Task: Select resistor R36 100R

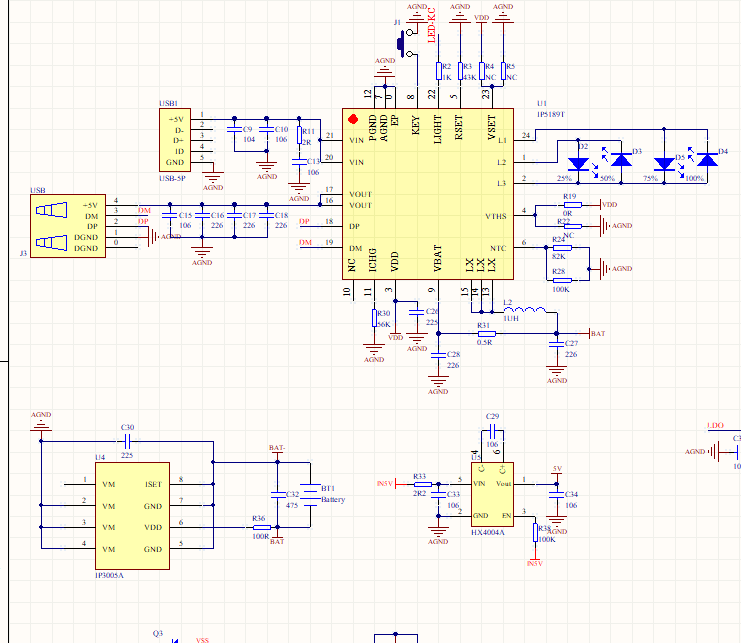Action: tap(261, 527)
